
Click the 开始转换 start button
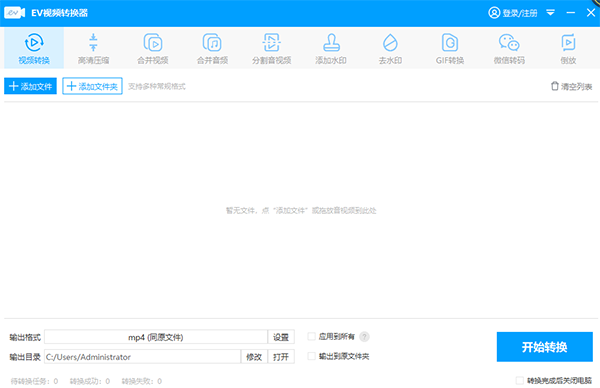click(x=545, y=347)
